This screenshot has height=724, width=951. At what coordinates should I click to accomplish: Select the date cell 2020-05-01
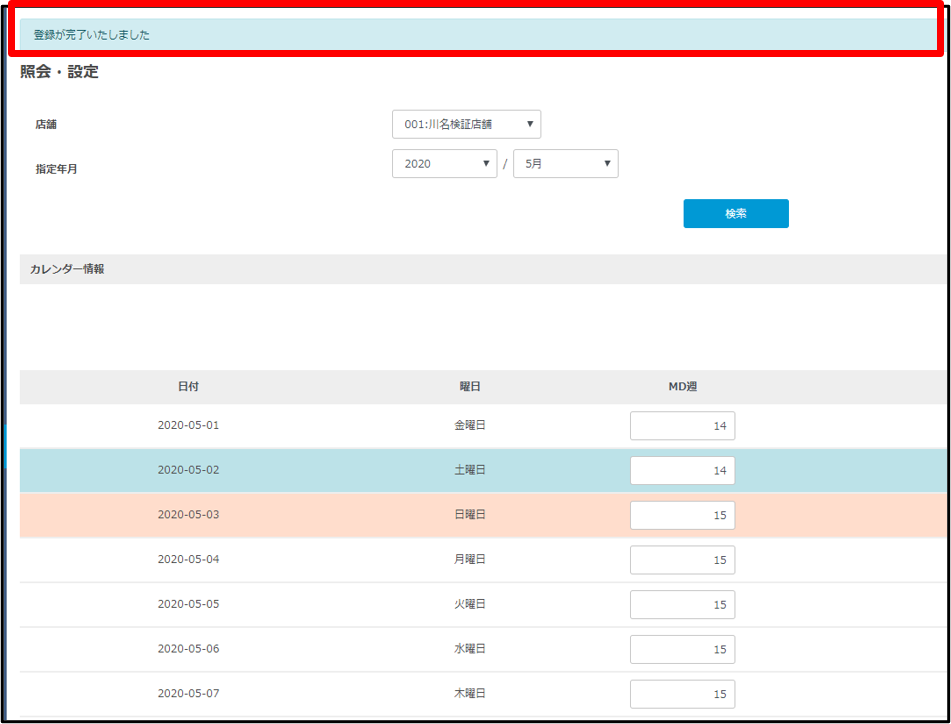tap(188, 425)
